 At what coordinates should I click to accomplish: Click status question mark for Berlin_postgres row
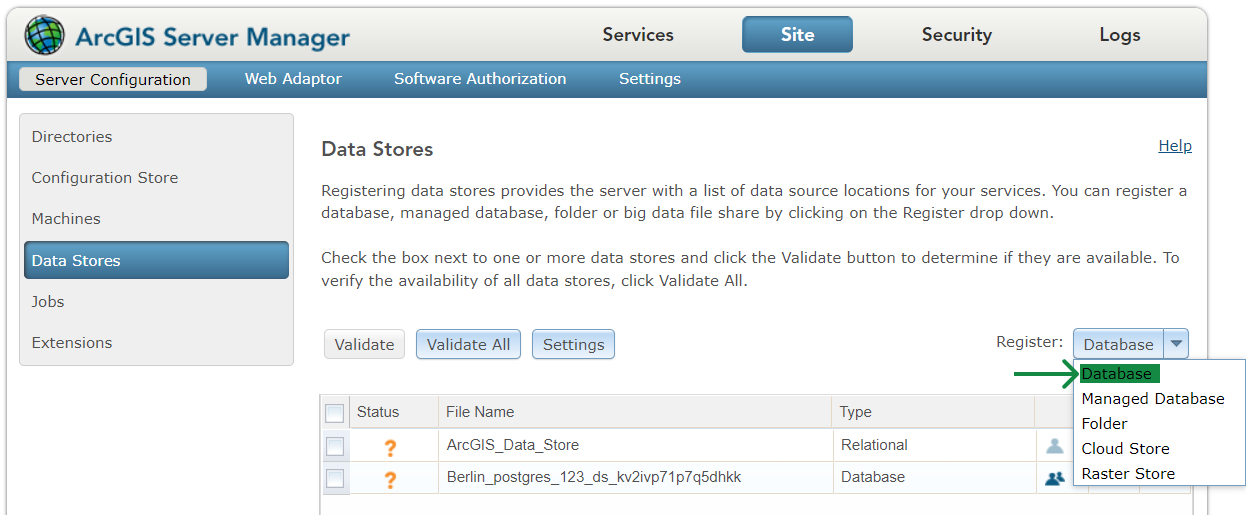[x=390, y=480]
